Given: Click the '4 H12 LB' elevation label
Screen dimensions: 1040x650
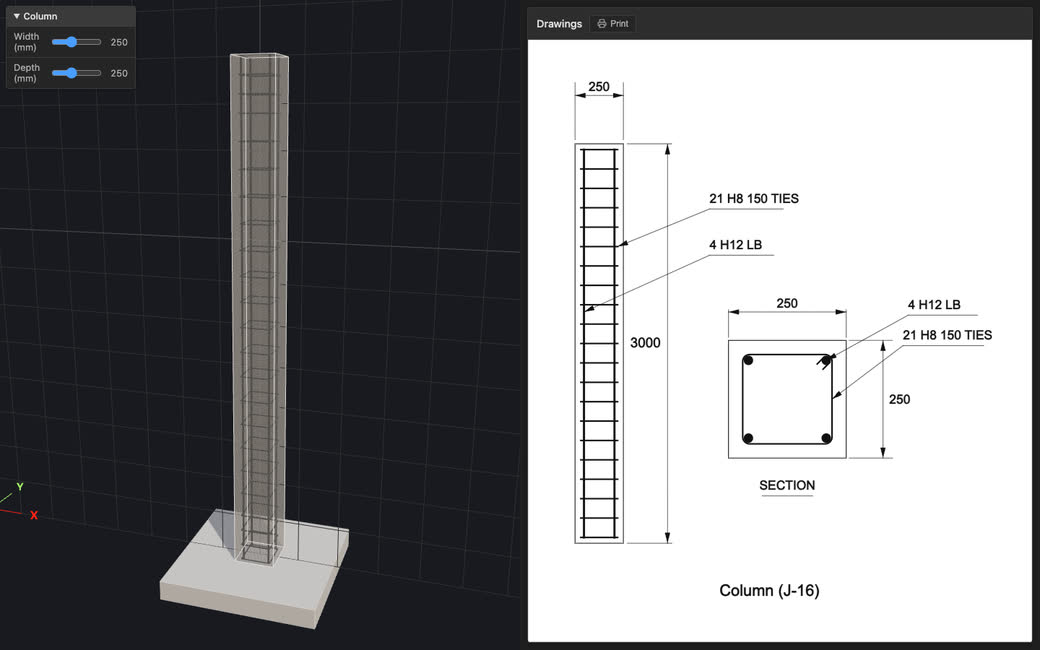Looking at the screenshot, I should (736, 245).
